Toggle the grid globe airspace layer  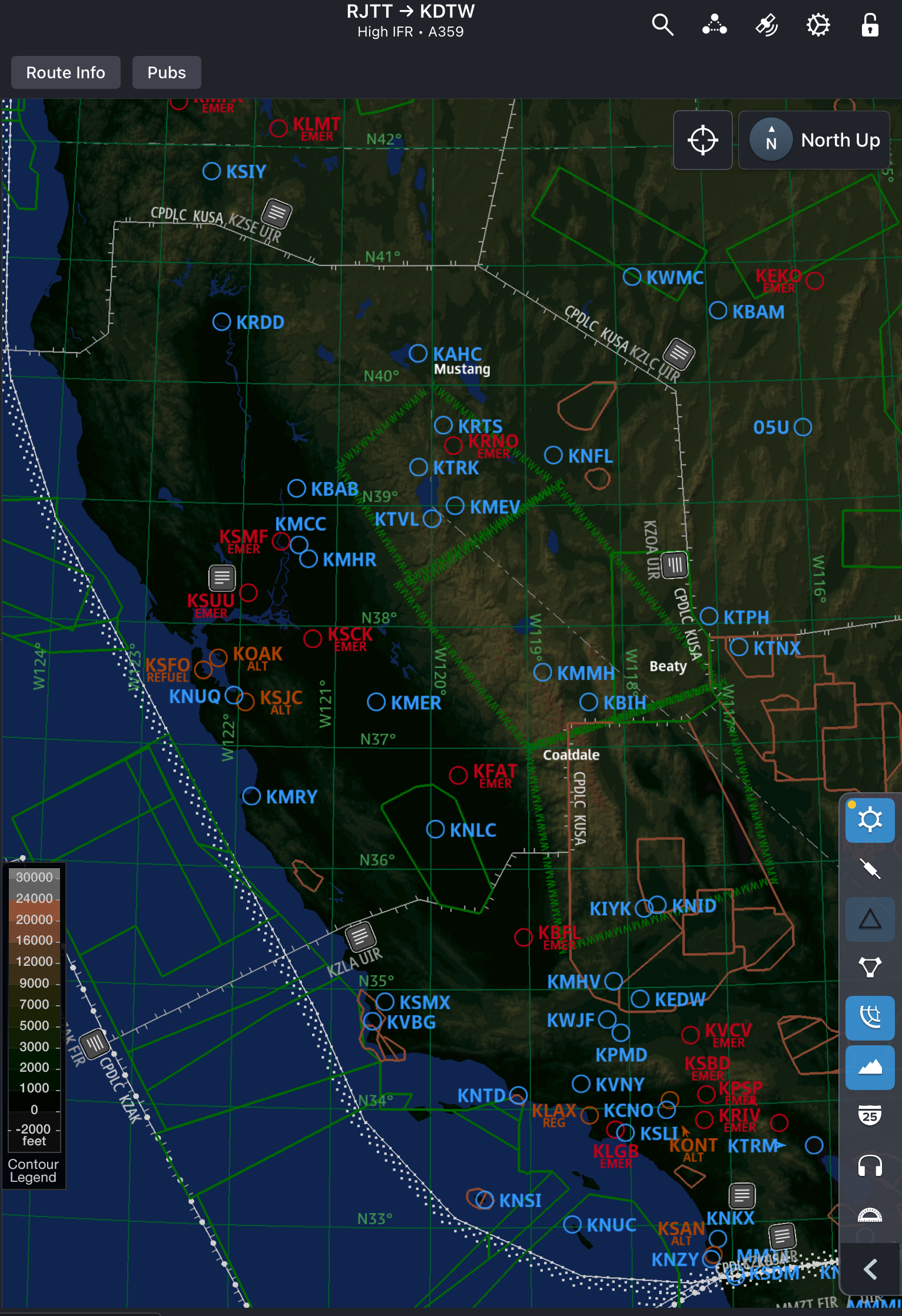click(x=870, y=1018)
